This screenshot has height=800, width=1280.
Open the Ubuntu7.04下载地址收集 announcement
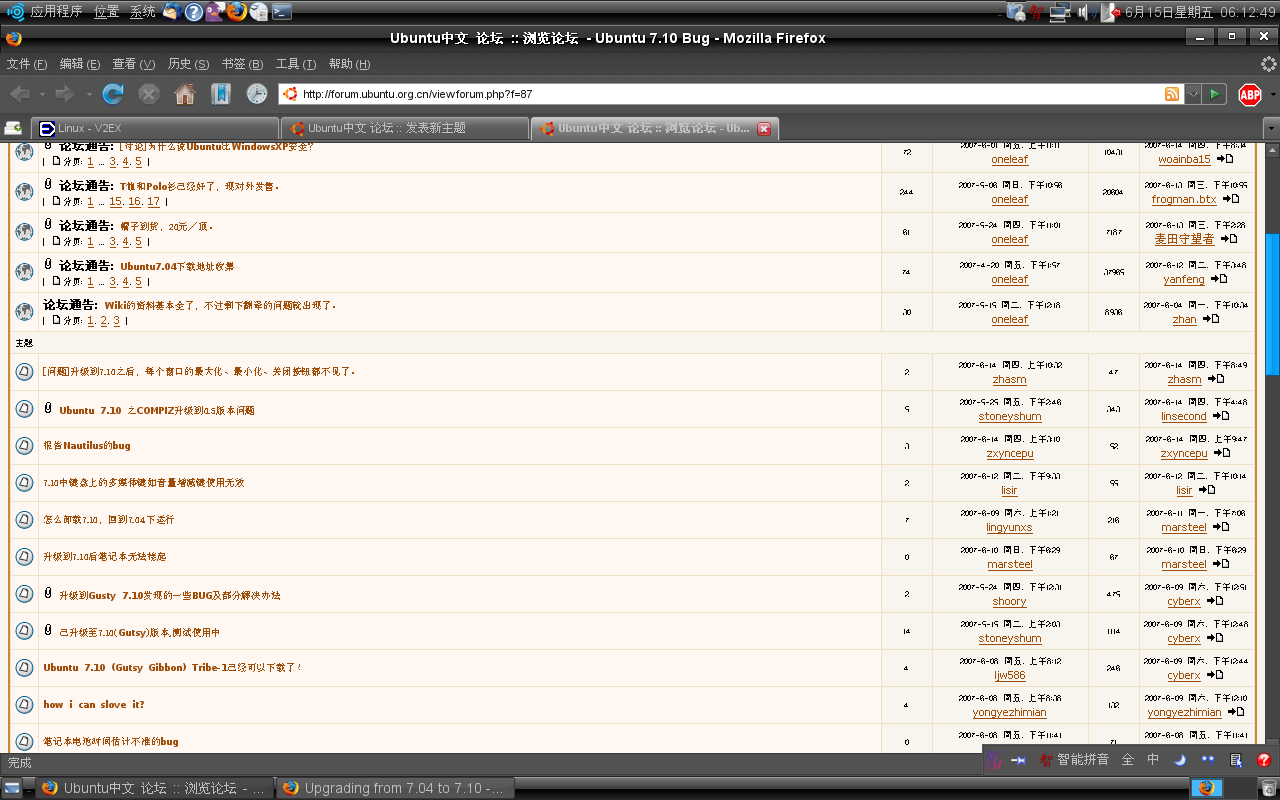[177, 266]
